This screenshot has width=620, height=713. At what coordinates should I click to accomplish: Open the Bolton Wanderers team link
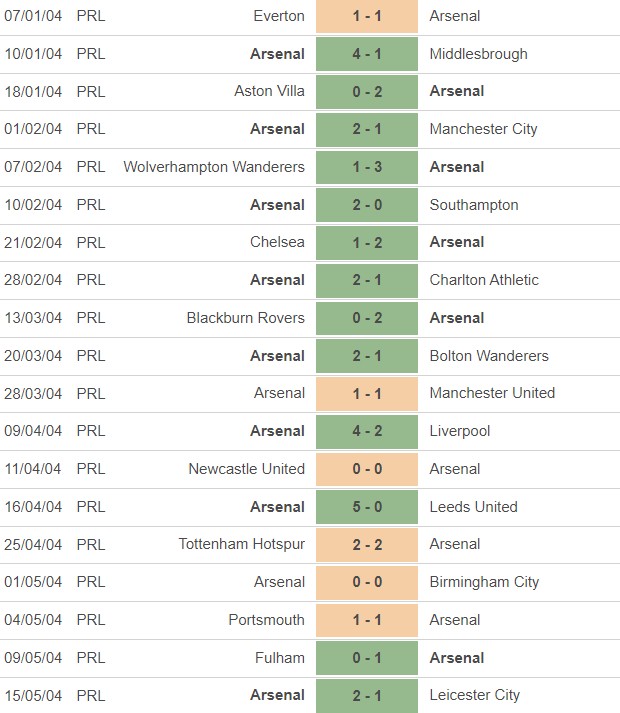click(489, 356)
